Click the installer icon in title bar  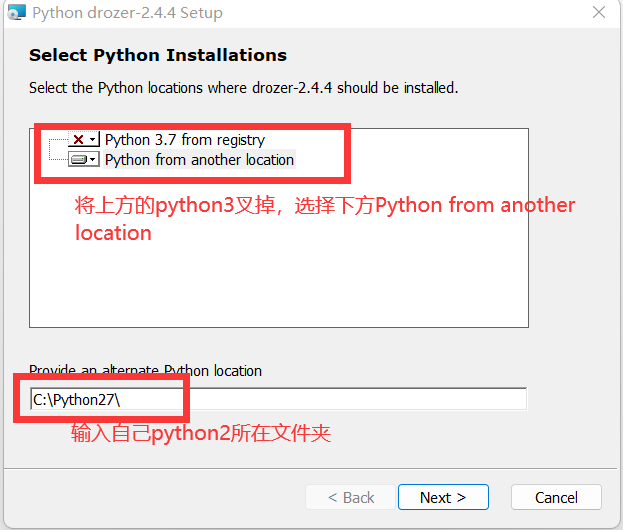point(15,13)
